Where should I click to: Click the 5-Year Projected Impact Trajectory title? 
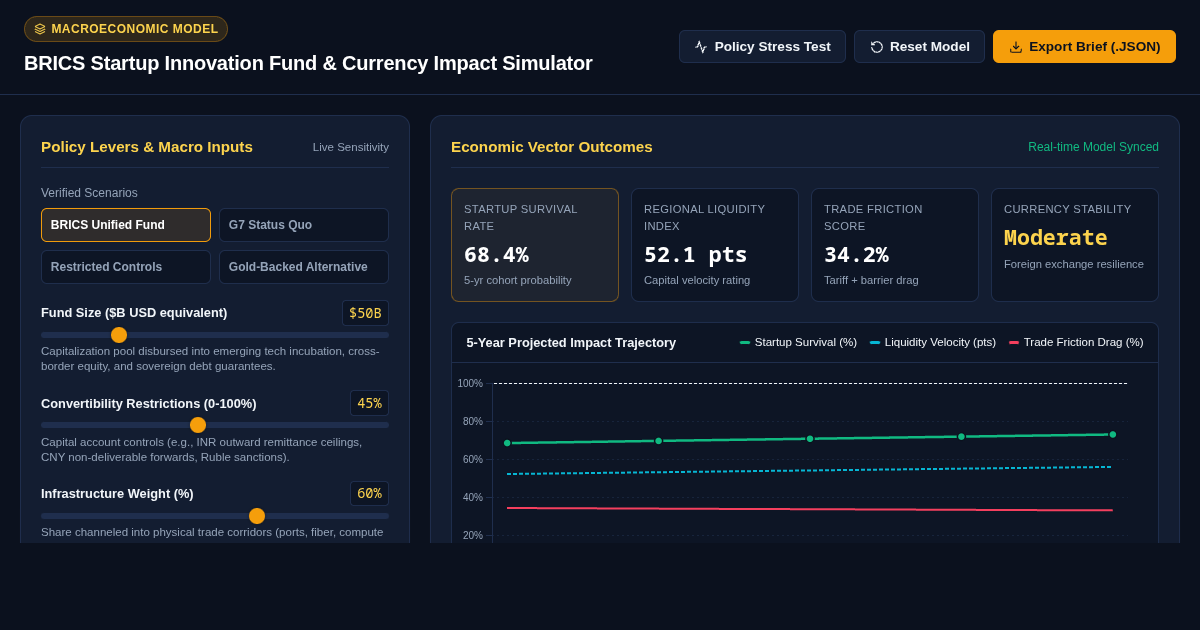[x=571, y=342]
